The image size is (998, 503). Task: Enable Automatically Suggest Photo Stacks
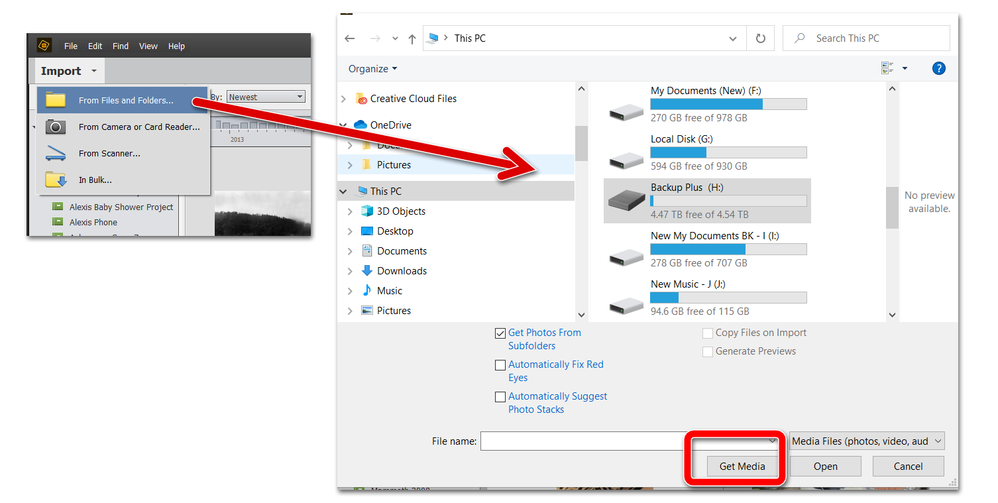[500, 397]
